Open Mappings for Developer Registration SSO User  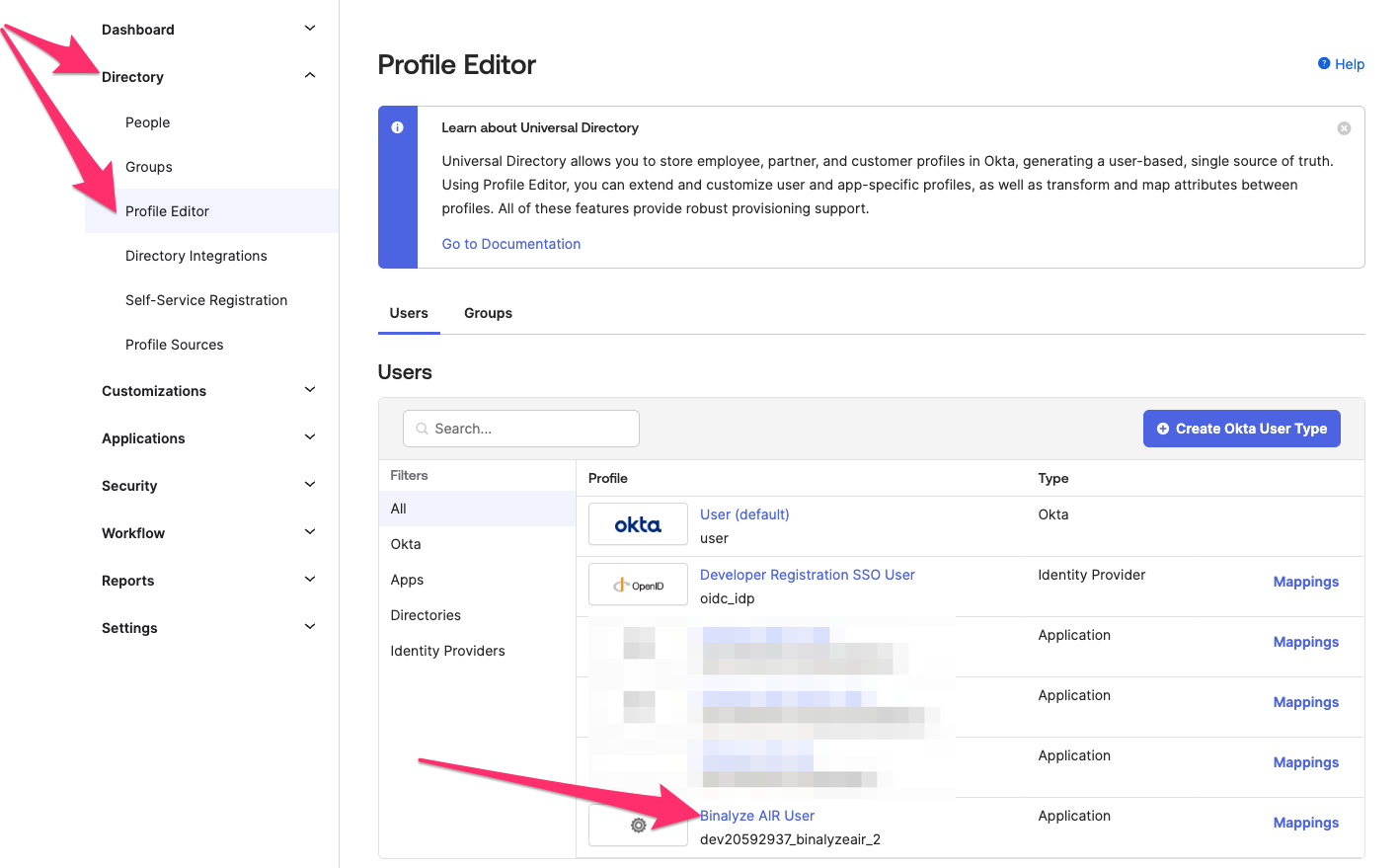(x=1305, y=582)
